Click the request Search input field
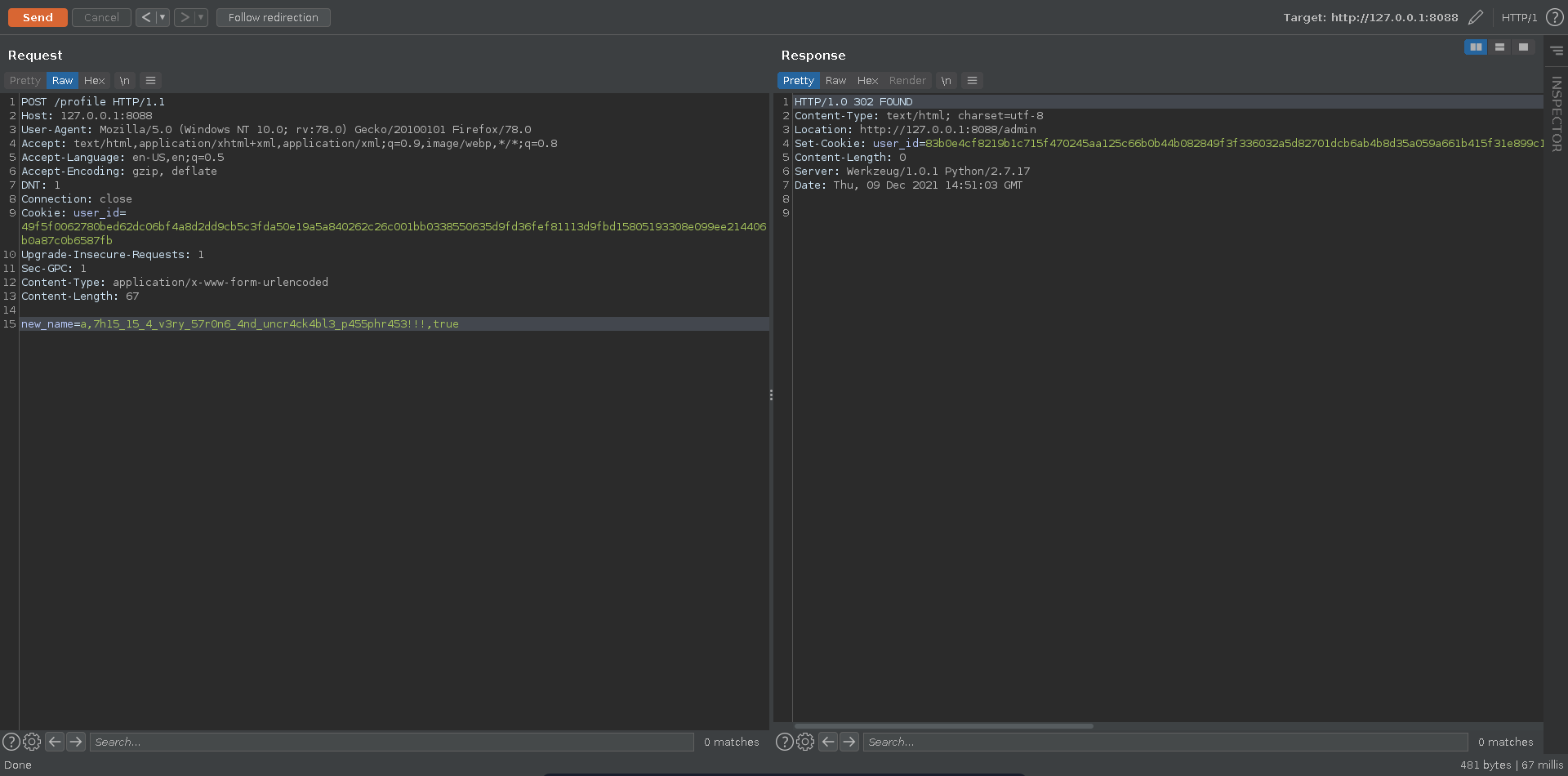Screen dimensions: 1568x776 click(x=391, y=742)
